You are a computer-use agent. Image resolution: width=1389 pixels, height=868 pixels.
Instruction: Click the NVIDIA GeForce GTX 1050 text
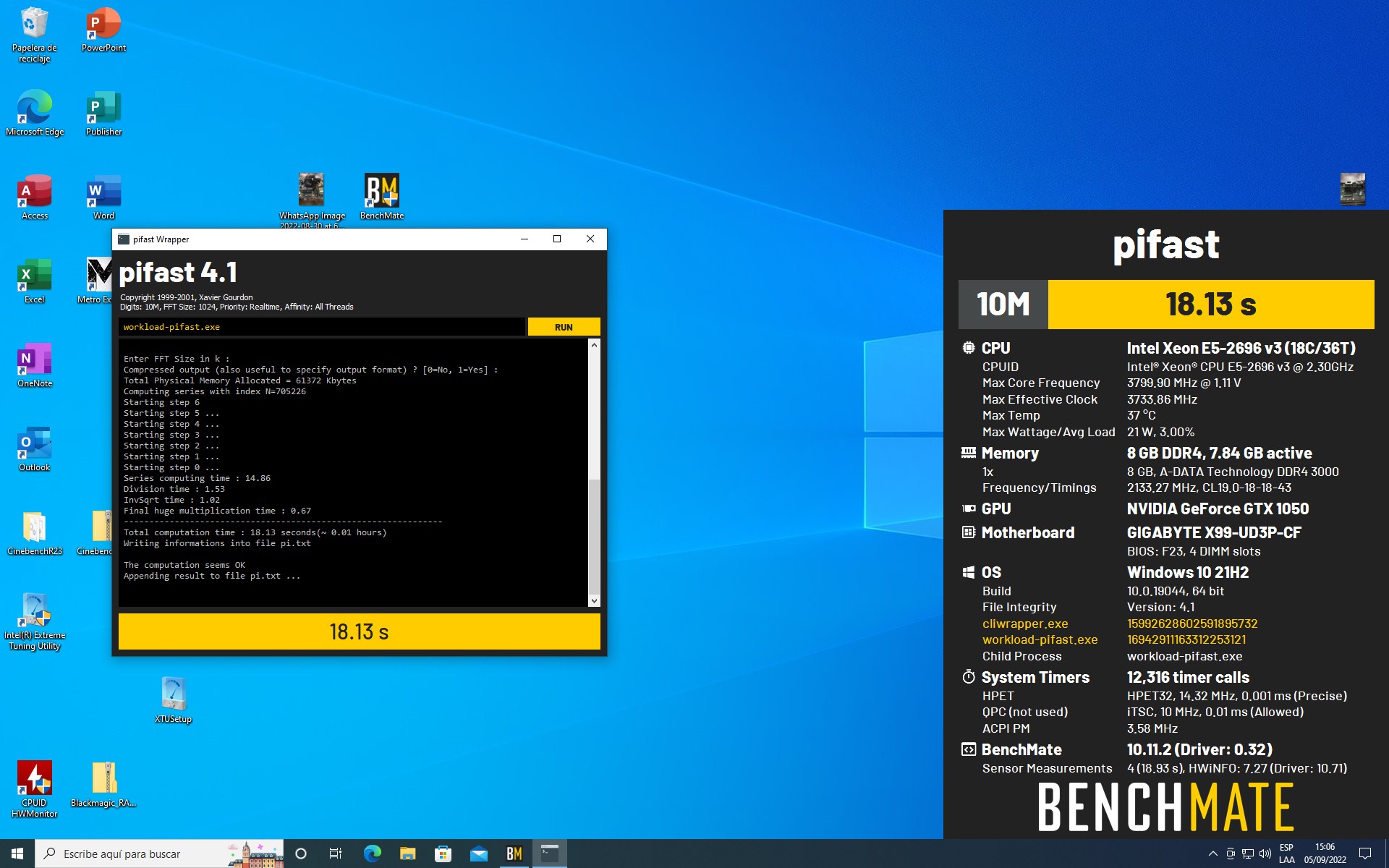pos(1218,509)
